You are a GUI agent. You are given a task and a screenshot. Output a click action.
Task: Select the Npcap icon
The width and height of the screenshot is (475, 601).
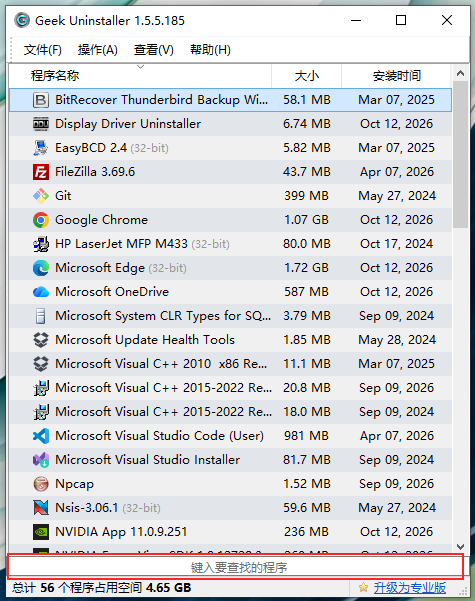41,484
